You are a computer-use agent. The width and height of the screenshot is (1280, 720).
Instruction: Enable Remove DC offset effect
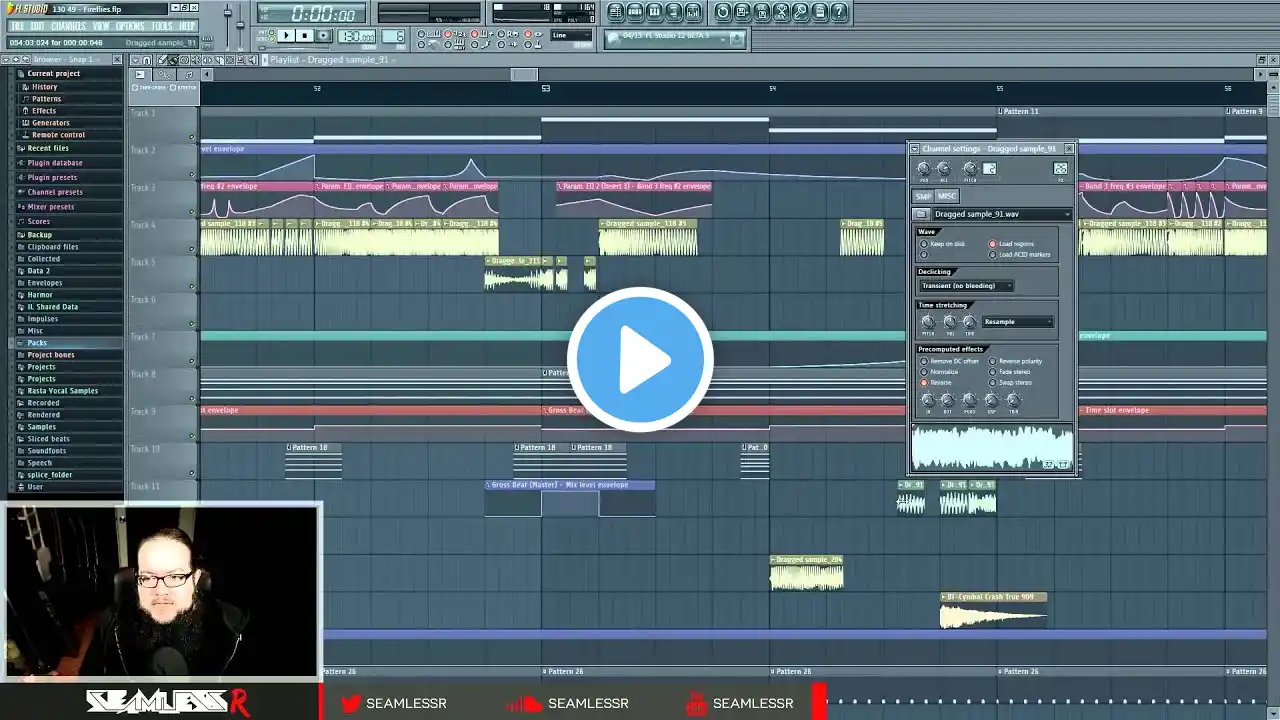[x=924, y=361]
